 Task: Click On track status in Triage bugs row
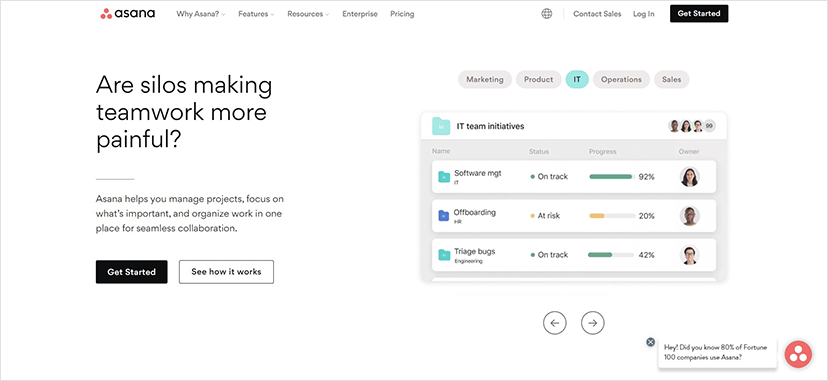click(x=552, y=255)
